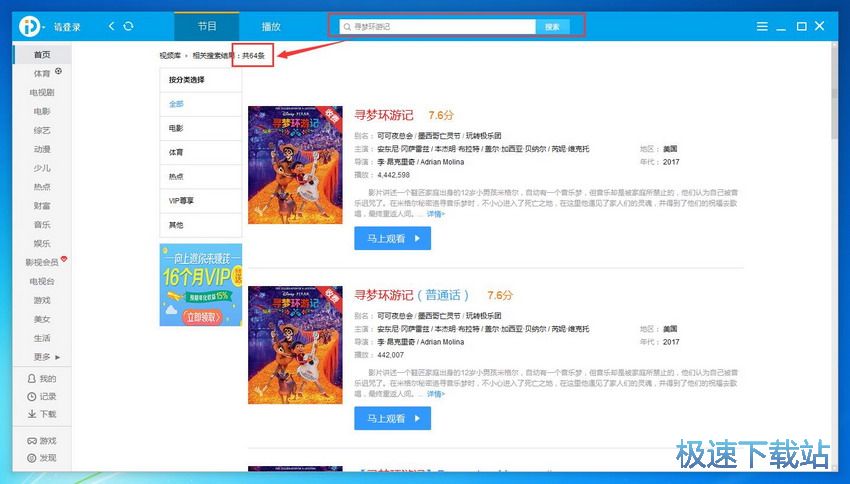Image resolution: width=850 pixels, height=484 pixels.
Task: Click the 立即领取 button in the ad
Action: [x=201, y=317]
